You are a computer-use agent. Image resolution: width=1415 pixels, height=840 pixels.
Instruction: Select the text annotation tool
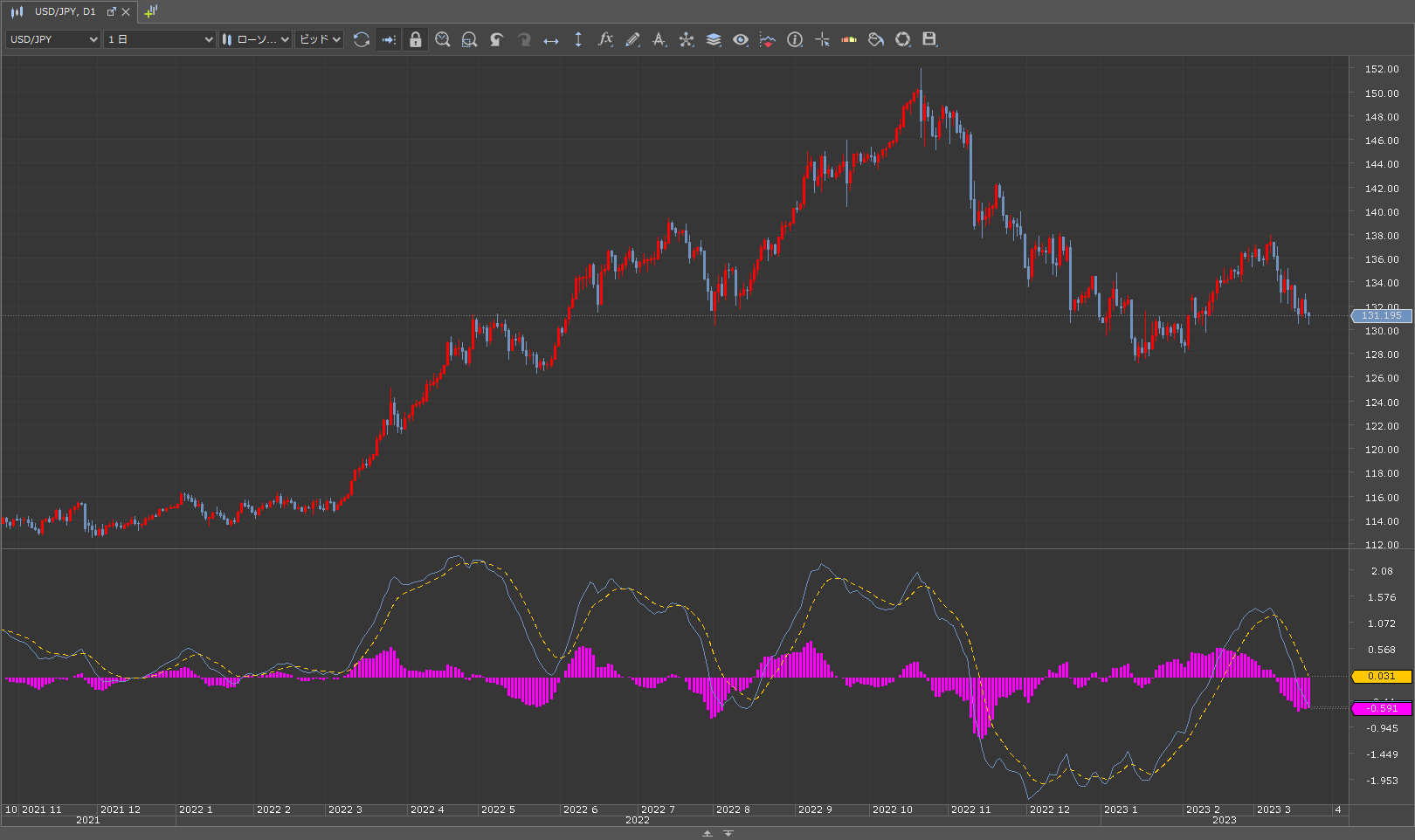click(659, 39)
